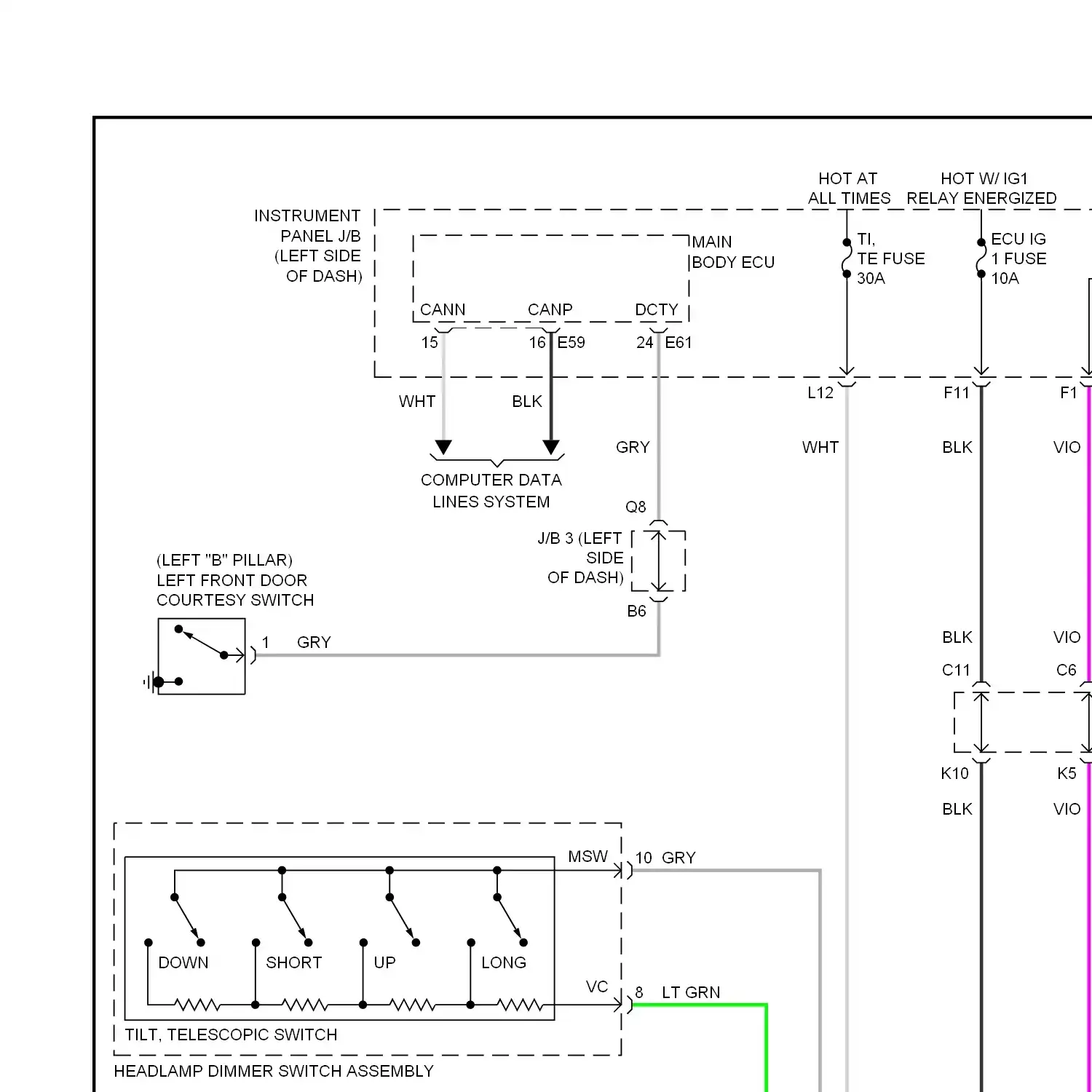Select the J/B 3 (LEFT SIDE OF DASH) label
This screenshot has width=1092, height=1092.
(x=580, y=558)
